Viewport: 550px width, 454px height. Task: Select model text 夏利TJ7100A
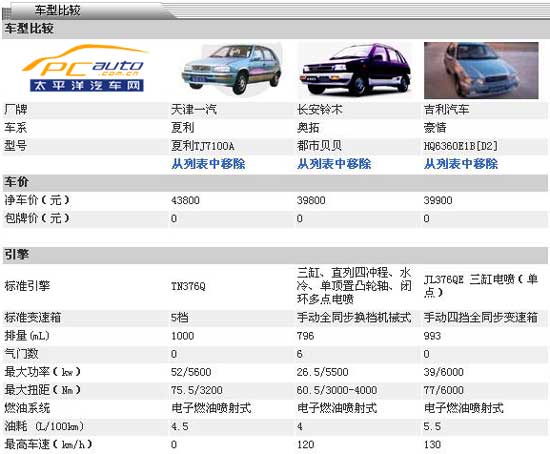pyautogui.click(x=202, y=146)
